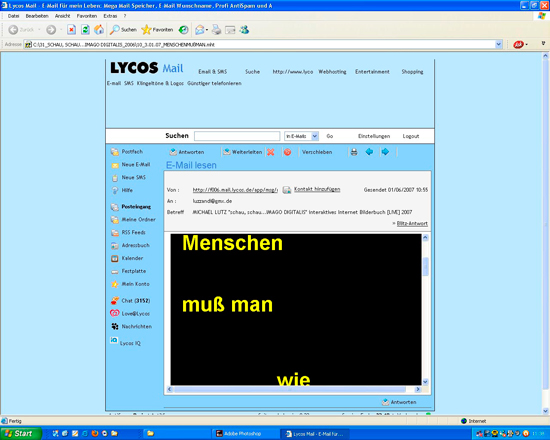The height and width of the screenshot is (440, 550).
Task: Open browser Suchen search tool
Action: (123, 30)
